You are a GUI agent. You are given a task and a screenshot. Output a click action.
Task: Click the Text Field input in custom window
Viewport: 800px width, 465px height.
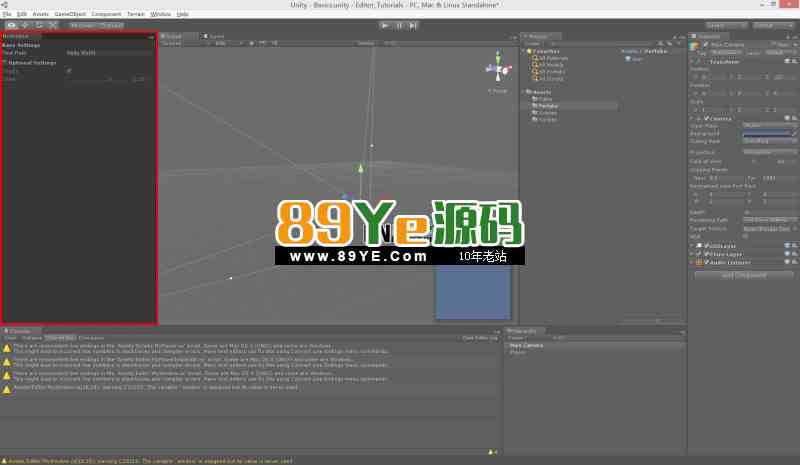(109, 53)
